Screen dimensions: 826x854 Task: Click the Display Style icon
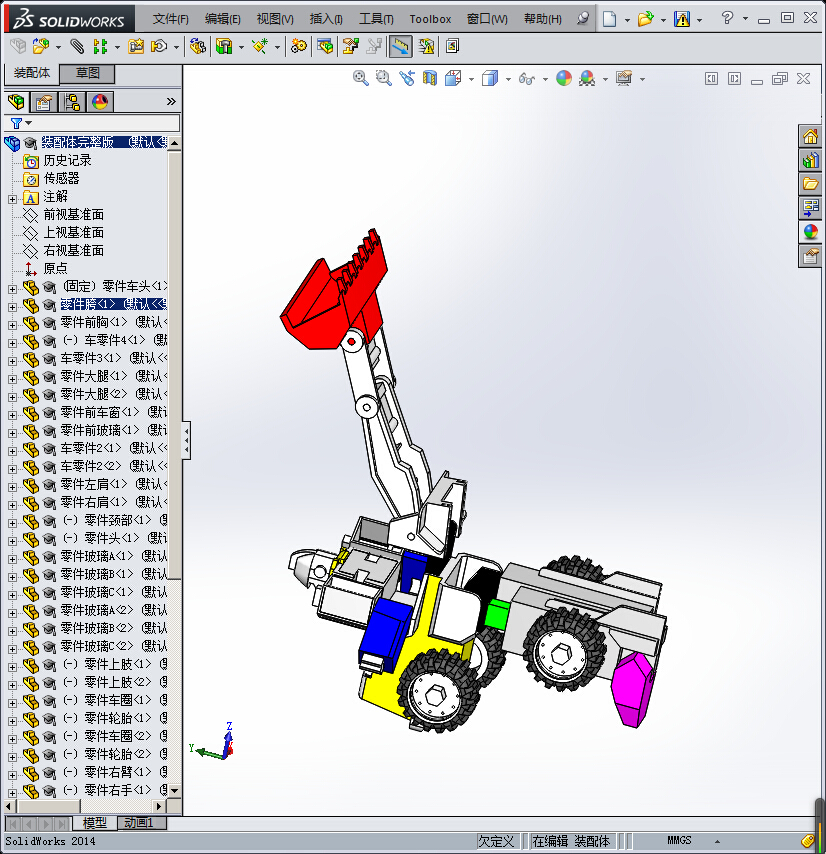click(x=490, y=78)
